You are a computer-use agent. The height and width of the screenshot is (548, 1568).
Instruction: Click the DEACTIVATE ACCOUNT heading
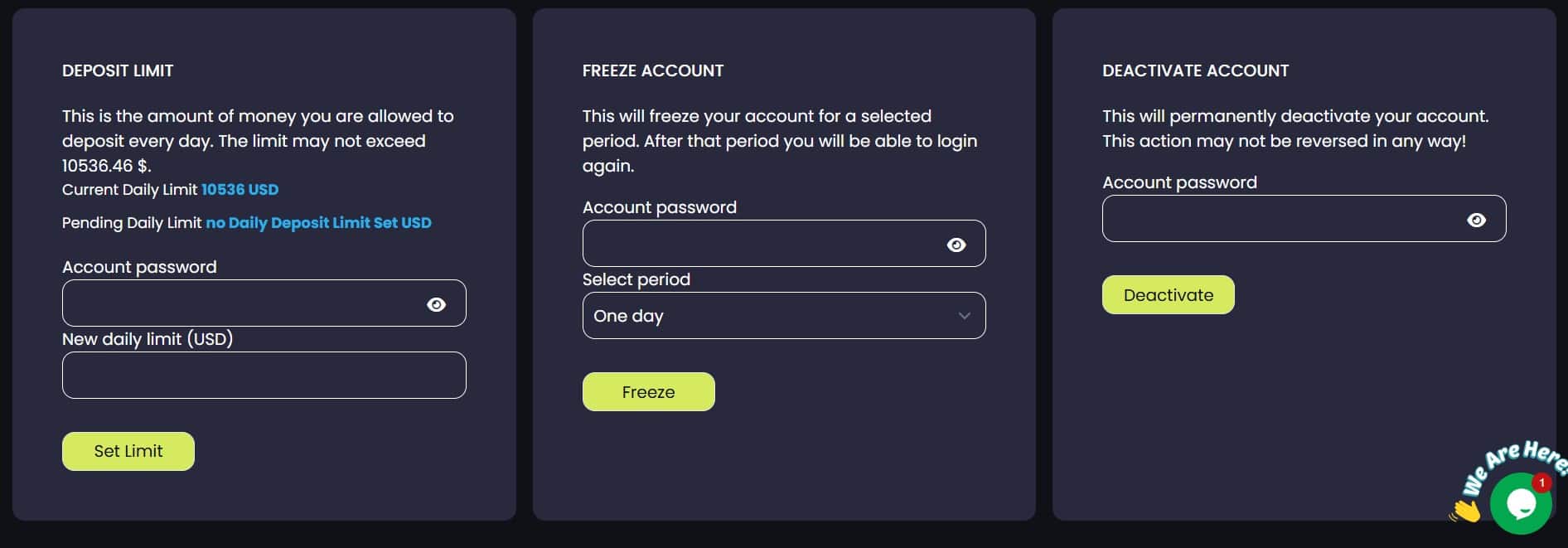1195,70
